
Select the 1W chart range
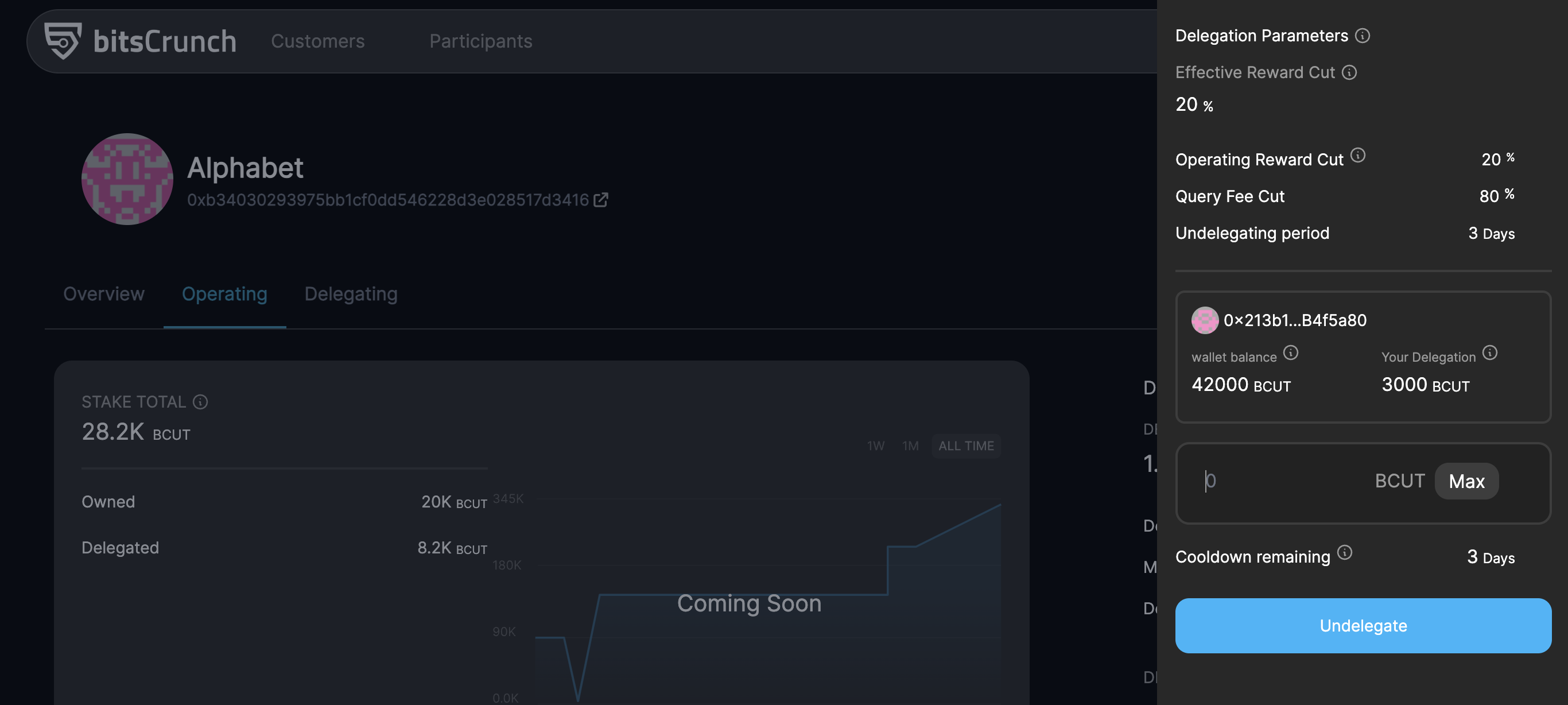[x=876, y=446]
